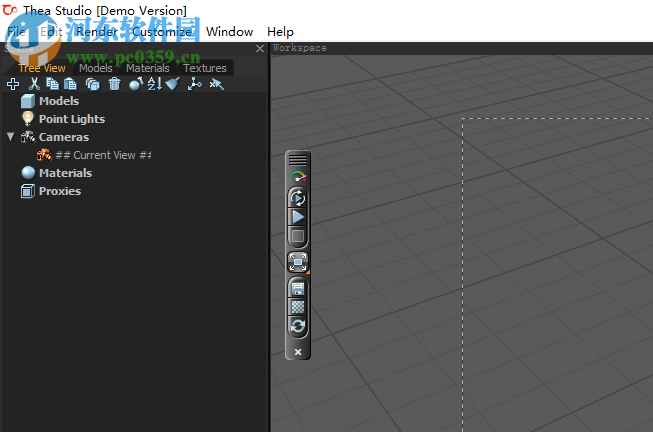Click the sphere with hammer icon
The width and height of the screenshot is (653, 432).
pos(136,84)
